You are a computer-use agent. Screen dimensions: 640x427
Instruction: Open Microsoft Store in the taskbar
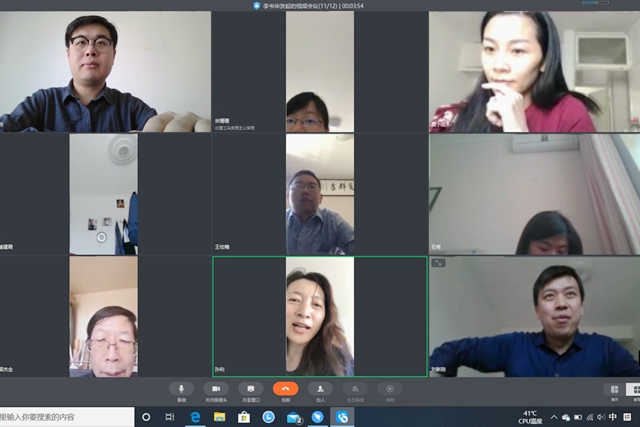(x=244, y=417)
